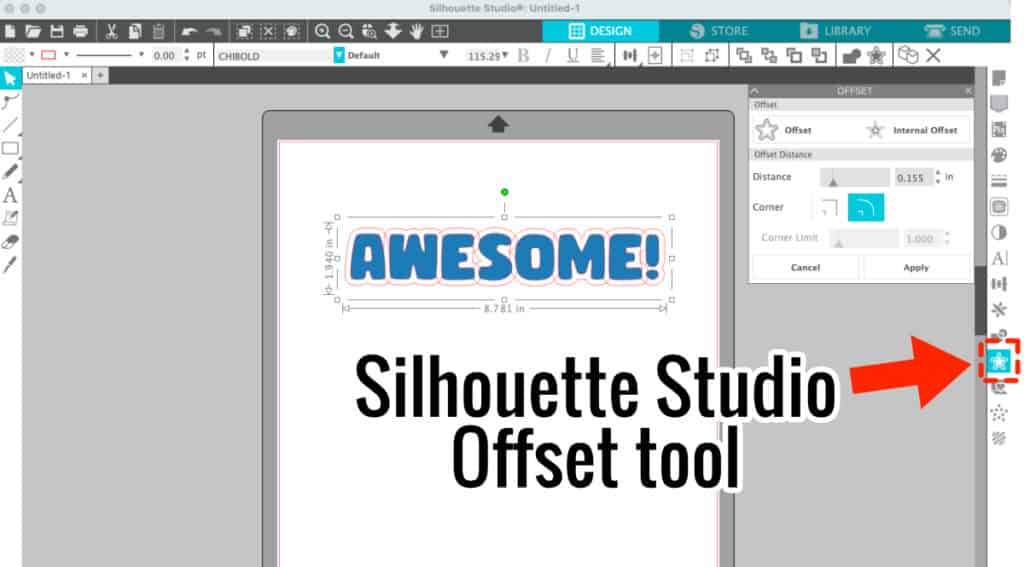
Task: Zoom out using the magnifier minus icon
Action: (x=345, y=31)
